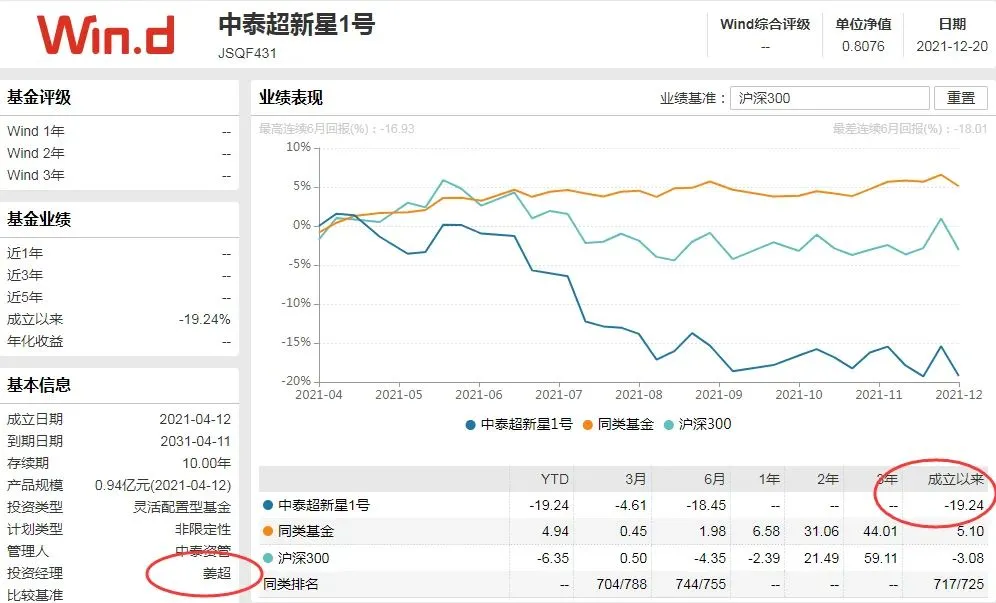Click the teal dot beside 沪深300 table row

click(x=268, y=558)
